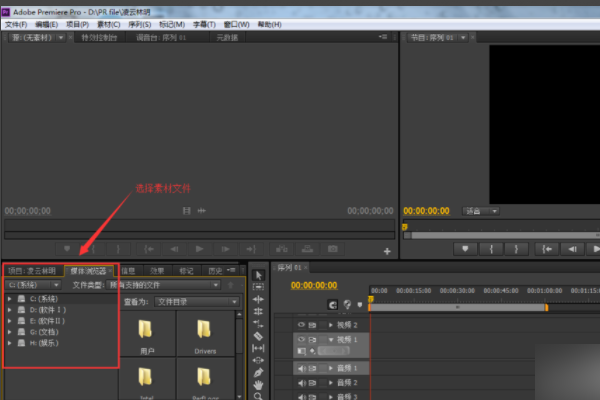This screenshot has width=600, height=400.
Task: Expand the 音频 1 track
Action: point(331,368)
